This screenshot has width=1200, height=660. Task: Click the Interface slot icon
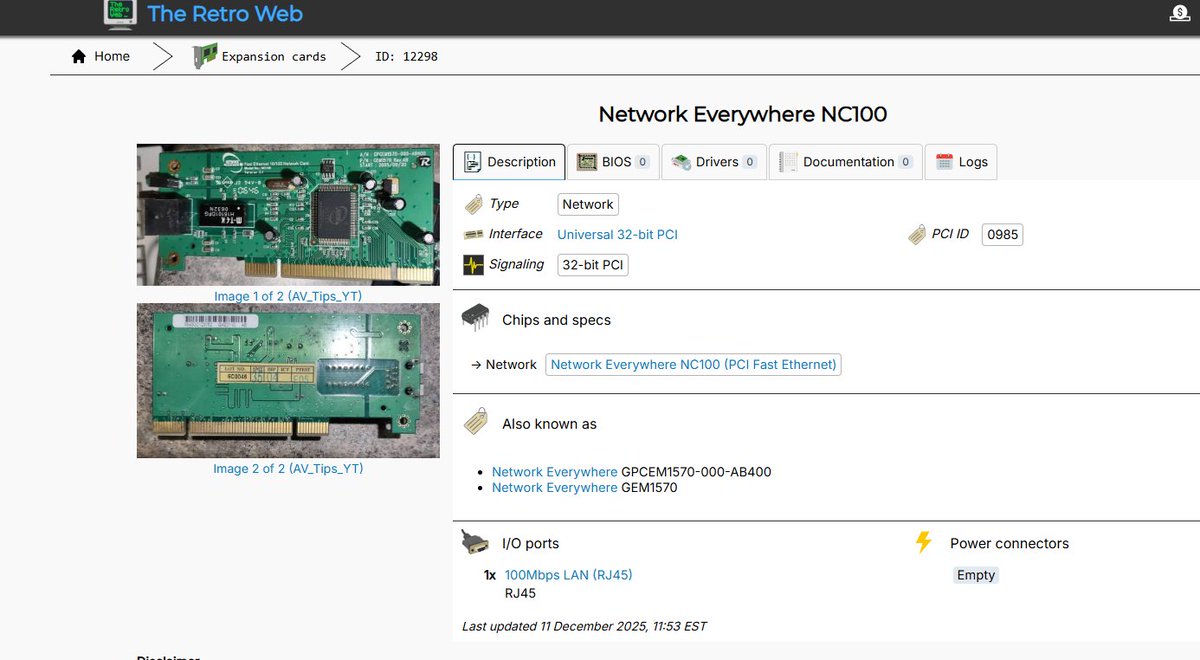coord(474,234)
